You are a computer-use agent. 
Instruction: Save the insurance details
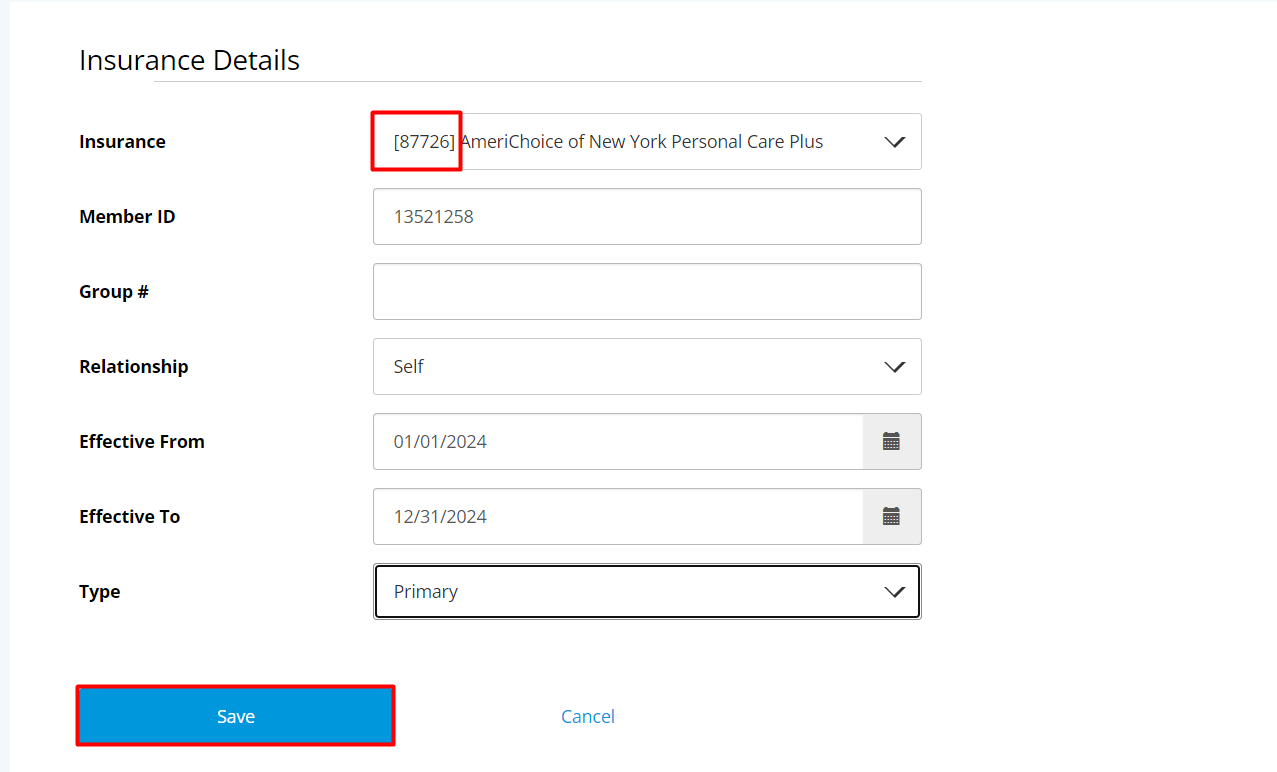pyautogui.click(x=236, y=716)
